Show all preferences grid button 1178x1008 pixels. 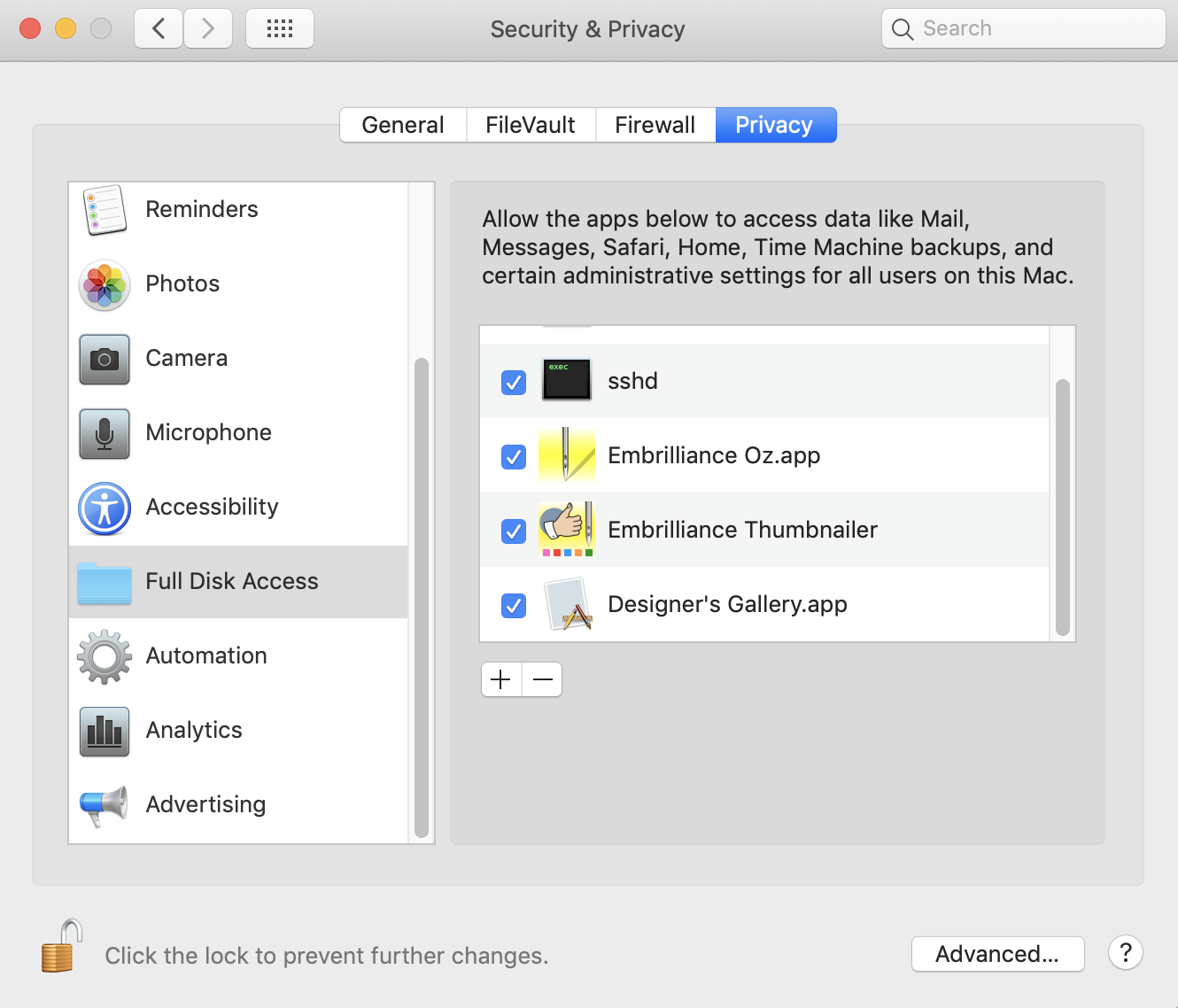click(280, 29)
